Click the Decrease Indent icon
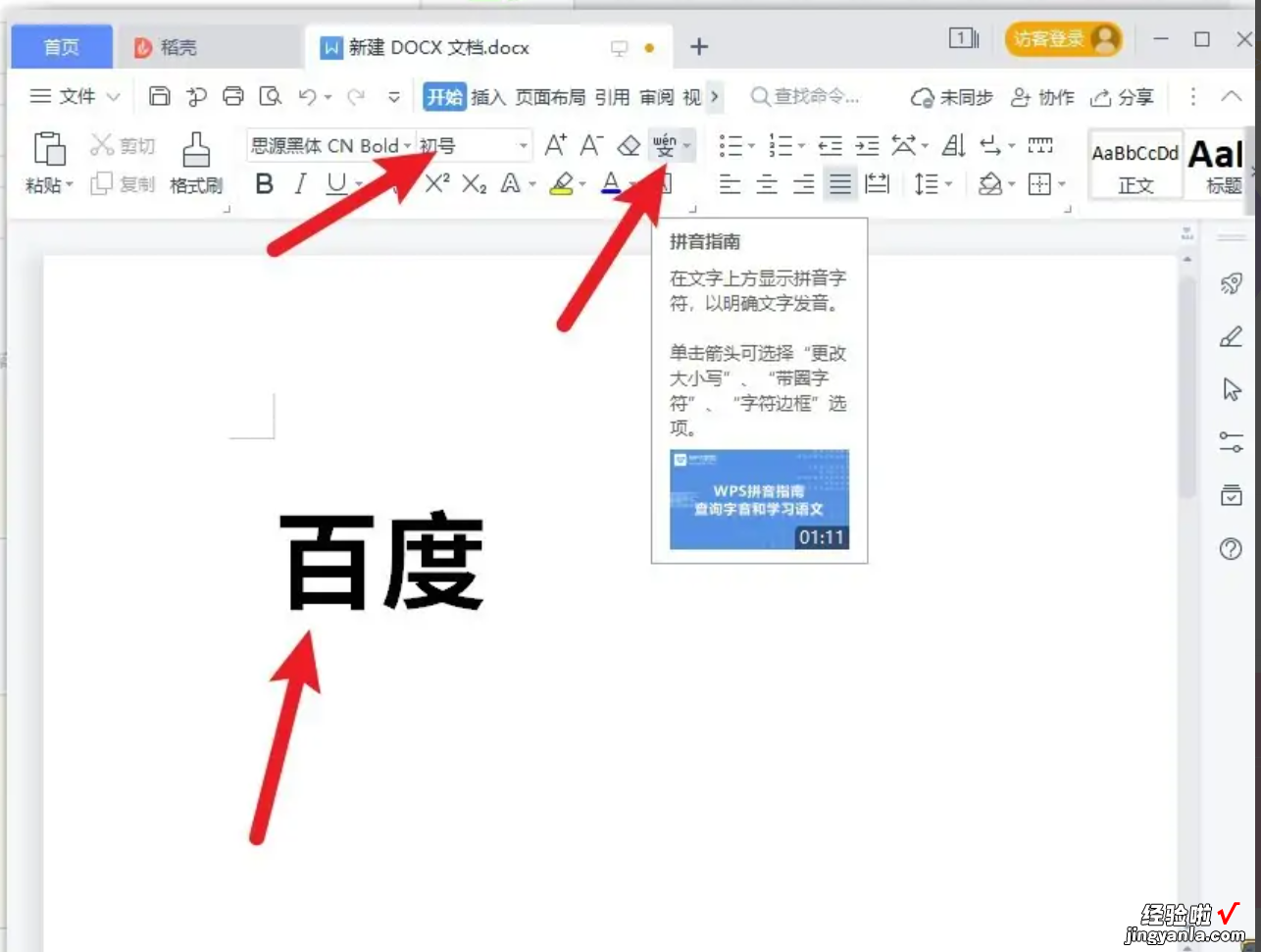Image resolution: width=1261 pixels, height=952 pixels. (x=831, y=146)
